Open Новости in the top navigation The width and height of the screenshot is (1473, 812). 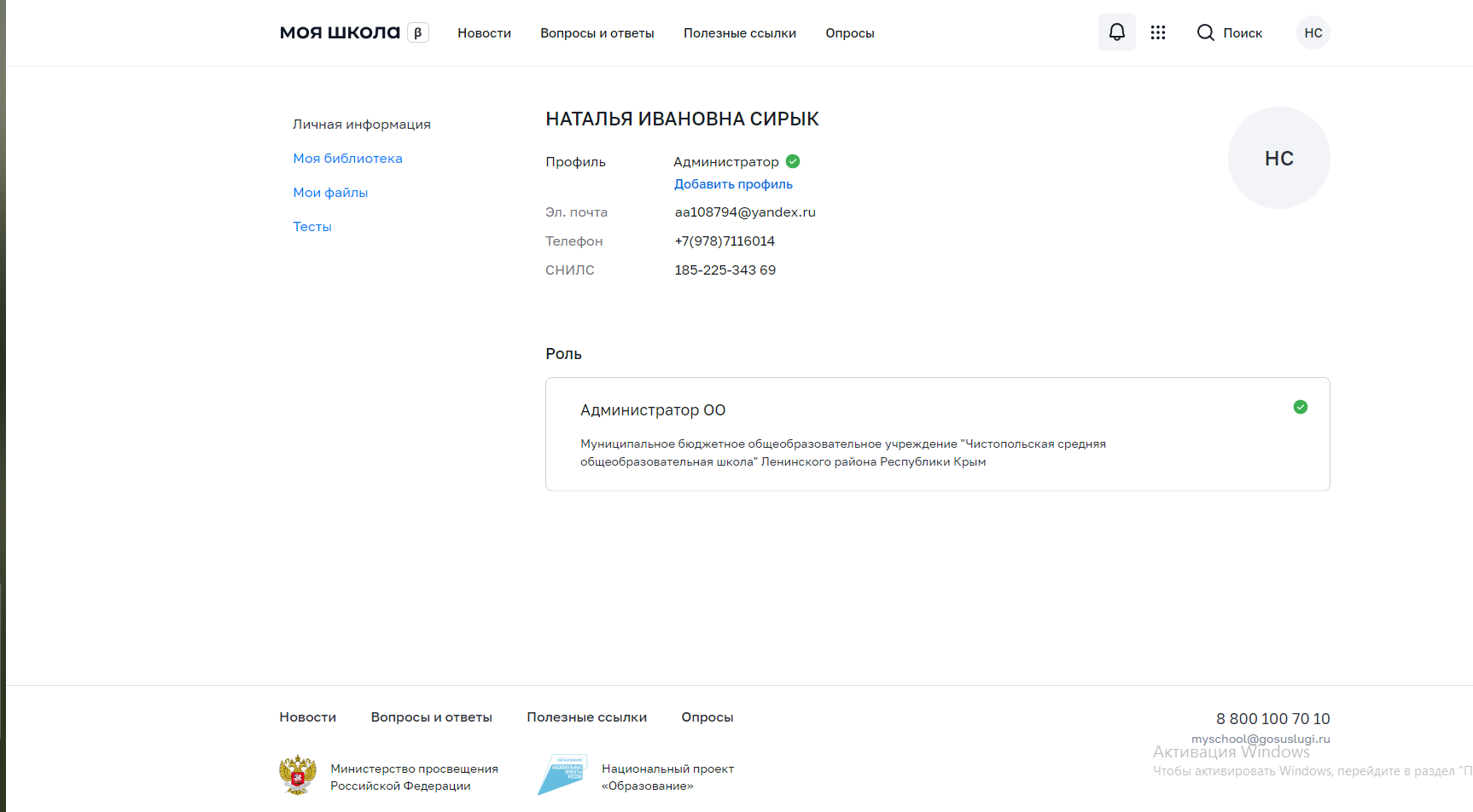coord(484,33)
